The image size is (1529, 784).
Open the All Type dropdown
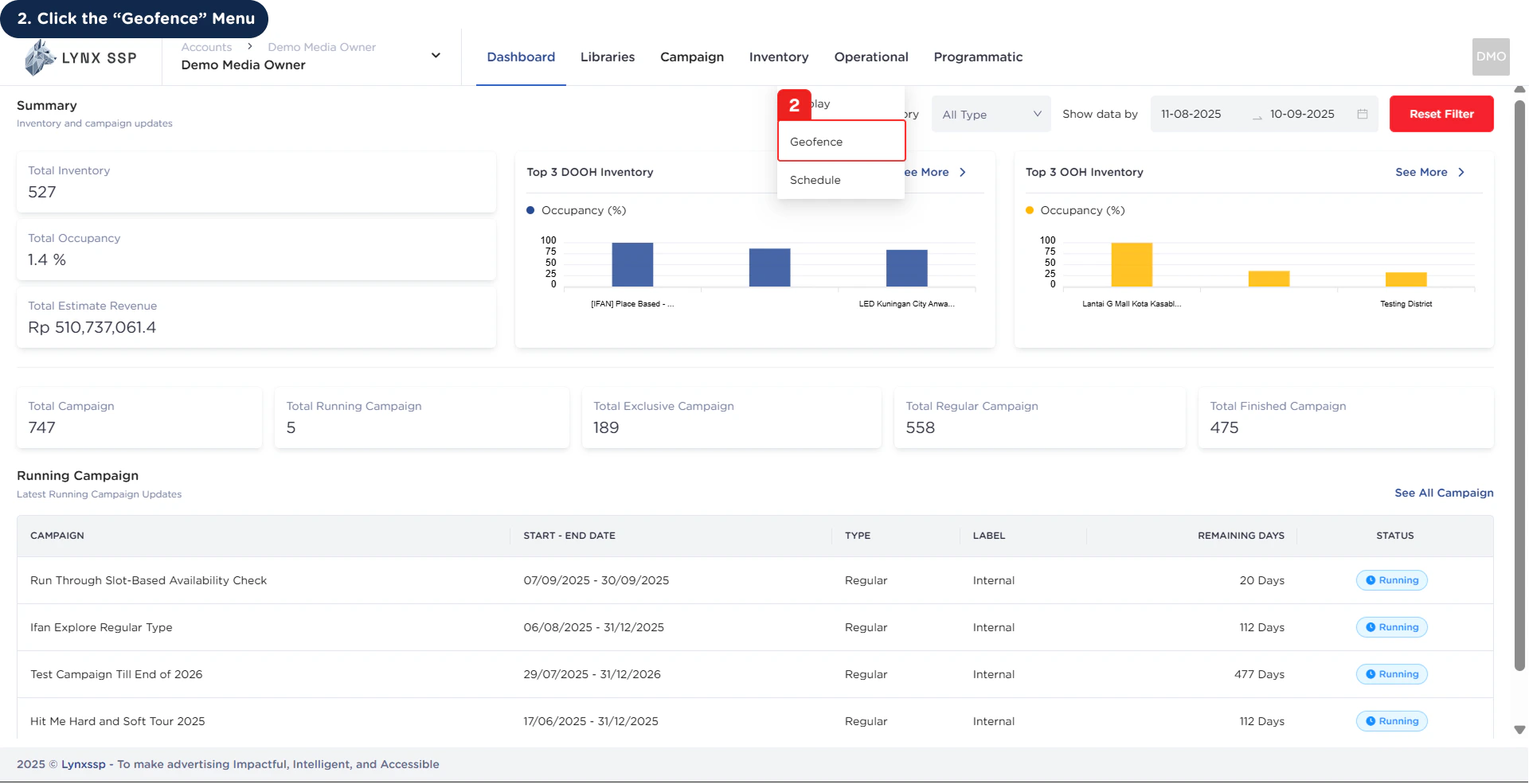[990, 114]
